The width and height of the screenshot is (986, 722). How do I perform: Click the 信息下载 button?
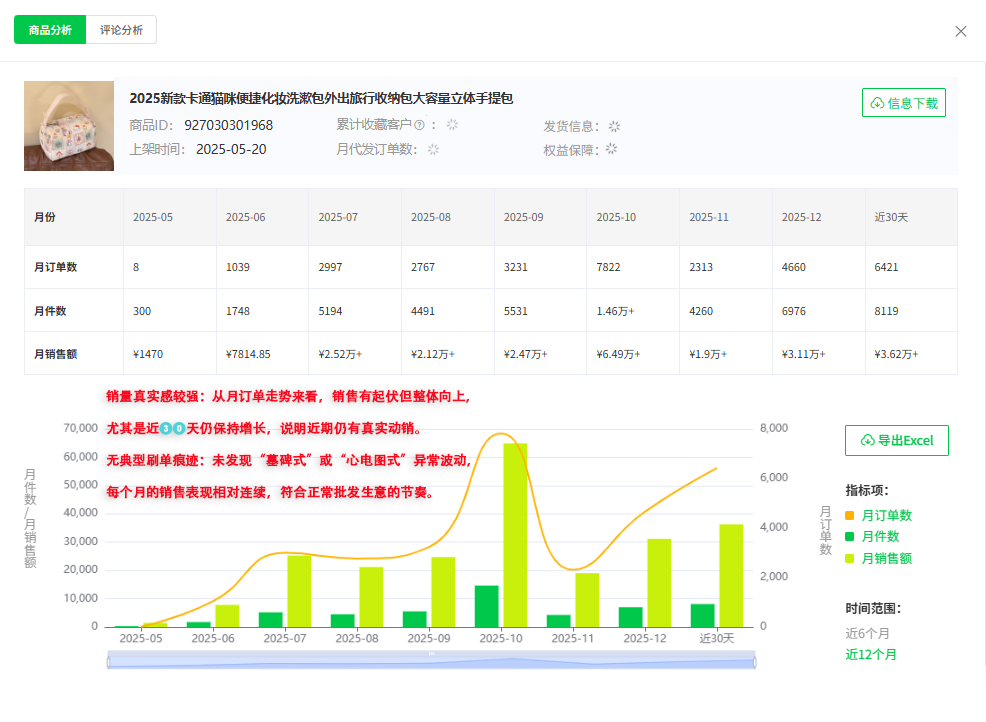coord(903,103)
